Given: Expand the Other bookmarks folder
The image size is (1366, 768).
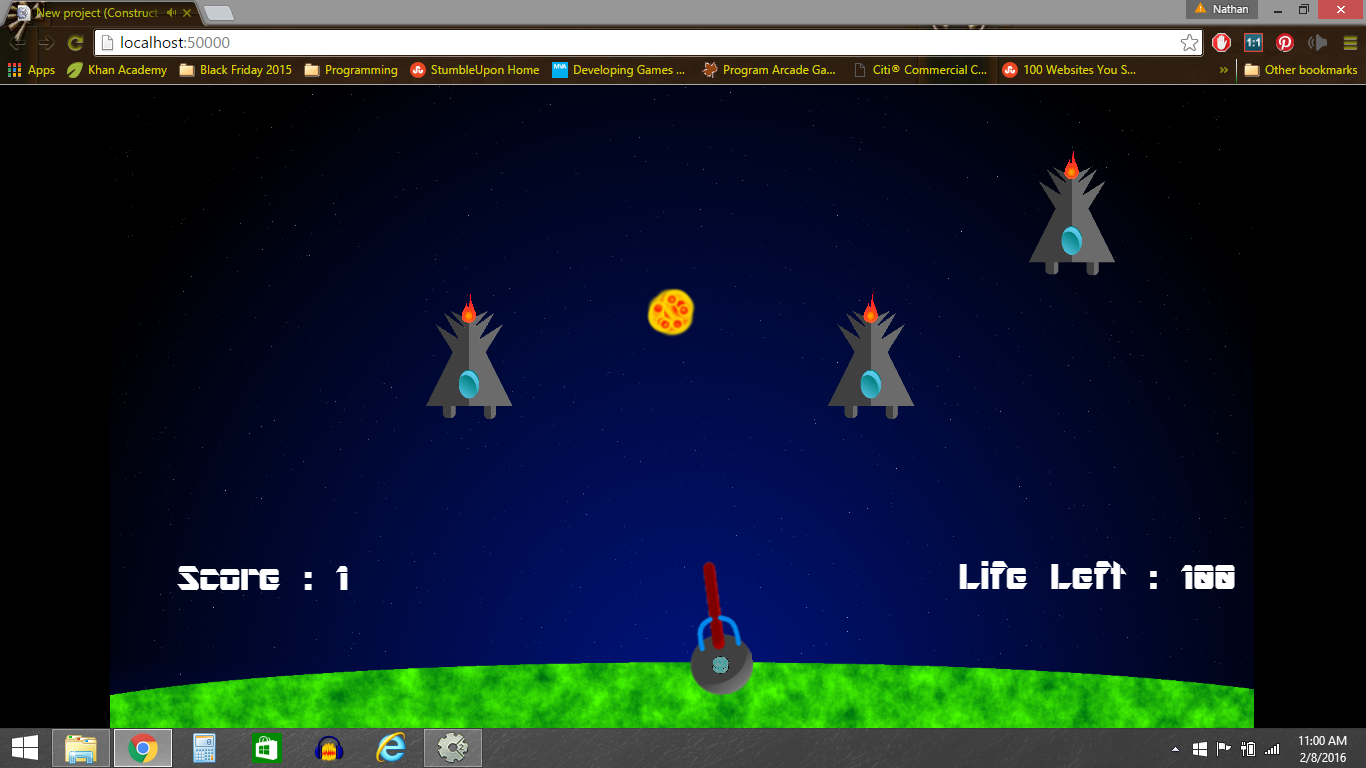Looking at the screenshot, I should click(1301, 70).
